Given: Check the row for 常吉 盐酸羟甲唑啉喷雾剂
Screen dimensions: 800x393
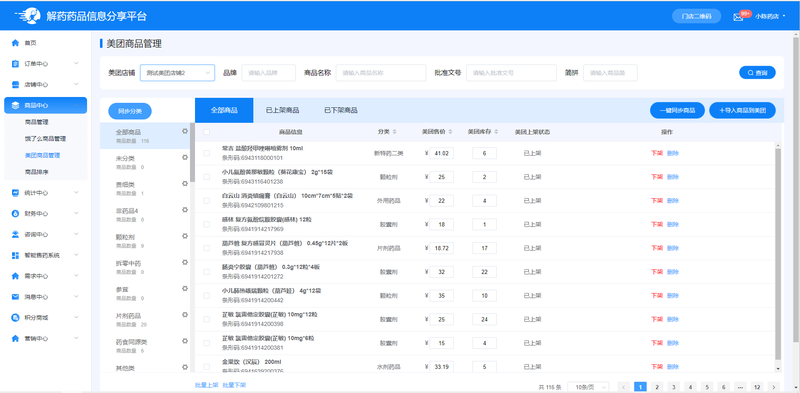Looking at the screenshot, I should click(x=207, y=153).
